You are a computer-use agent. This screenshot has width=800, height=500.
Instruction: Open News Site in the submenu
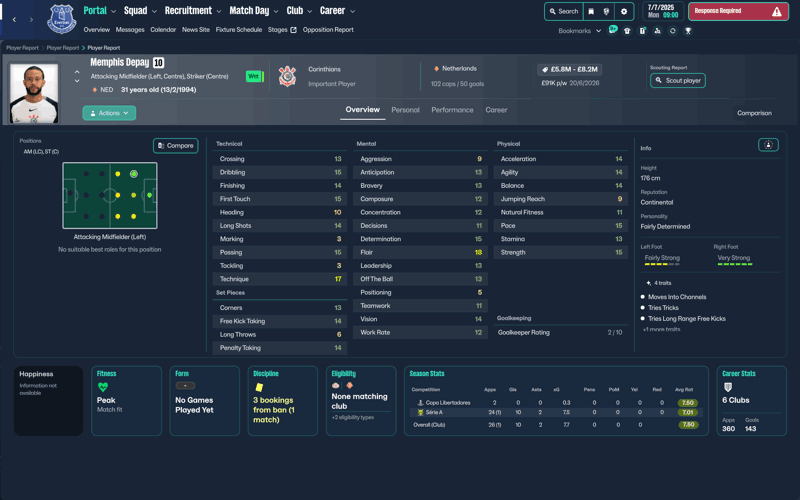(196, 30)
